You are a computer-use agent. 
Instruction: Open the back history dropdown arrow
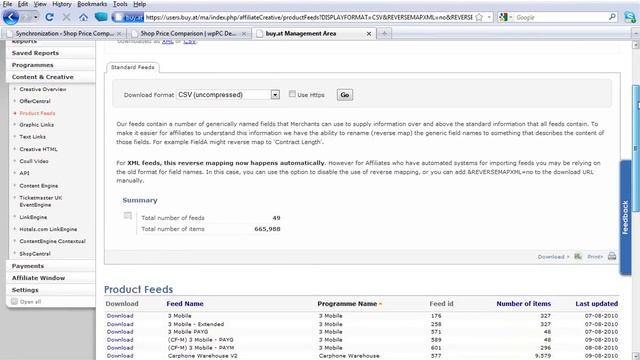(x=36, y=17)
